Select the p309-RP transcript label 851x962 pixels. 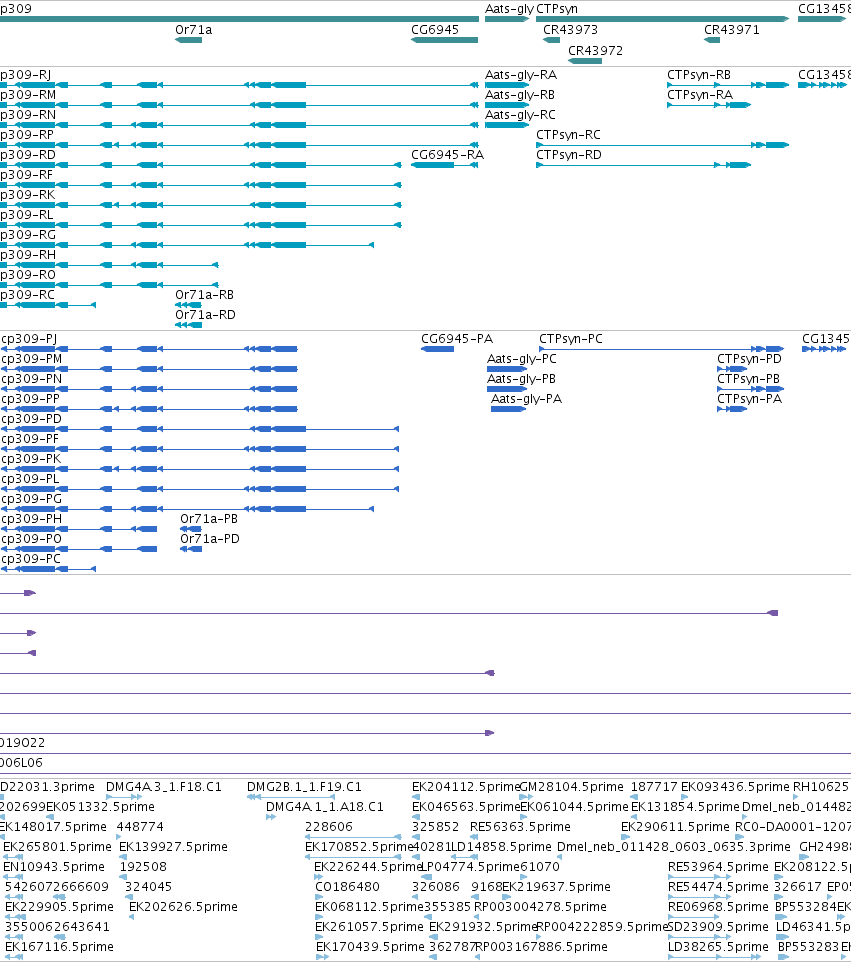coord(27,134)
